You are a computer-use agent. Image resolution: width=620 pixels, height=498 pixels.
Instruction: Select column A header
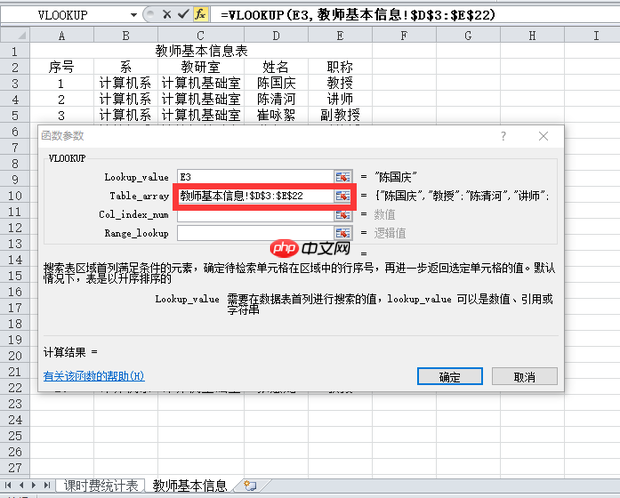pyautogui.click(x=62, y=36)
